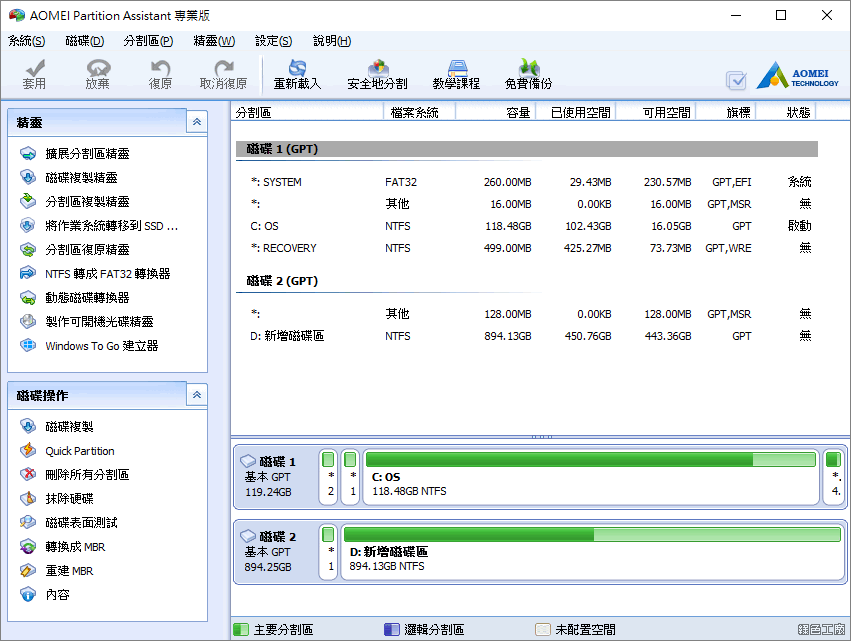The width and height of the screenshot is (851, 641).
Task: Select the 磁碟 2 基本 GPT disk block
Action: point(276,552)
